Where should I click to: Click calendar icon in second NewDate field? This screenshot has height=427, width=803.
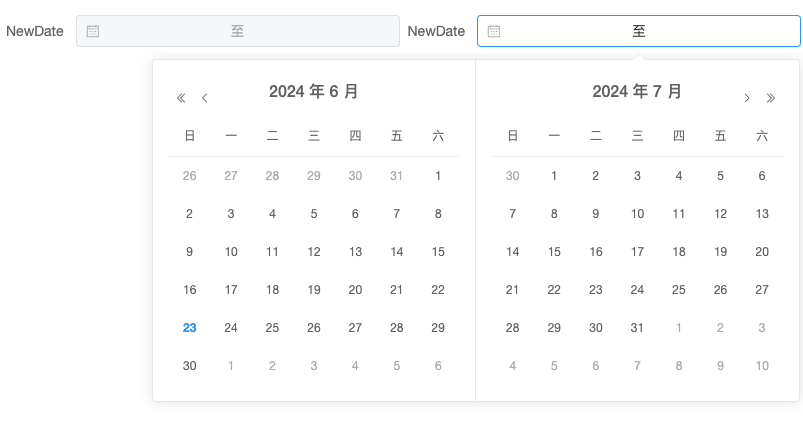click(x=494, y=31)
